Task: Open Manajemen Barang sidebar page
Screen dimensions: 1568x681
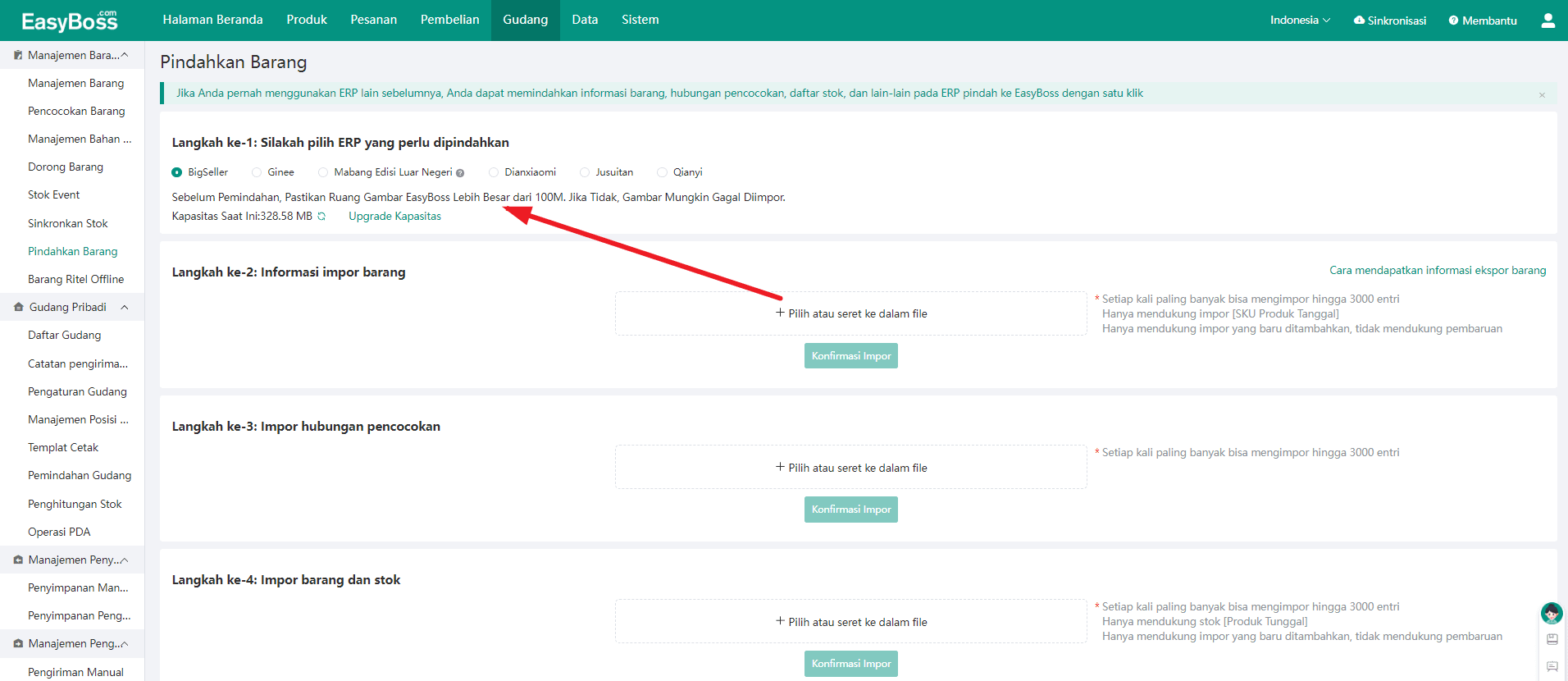Action: pos(75,83)
